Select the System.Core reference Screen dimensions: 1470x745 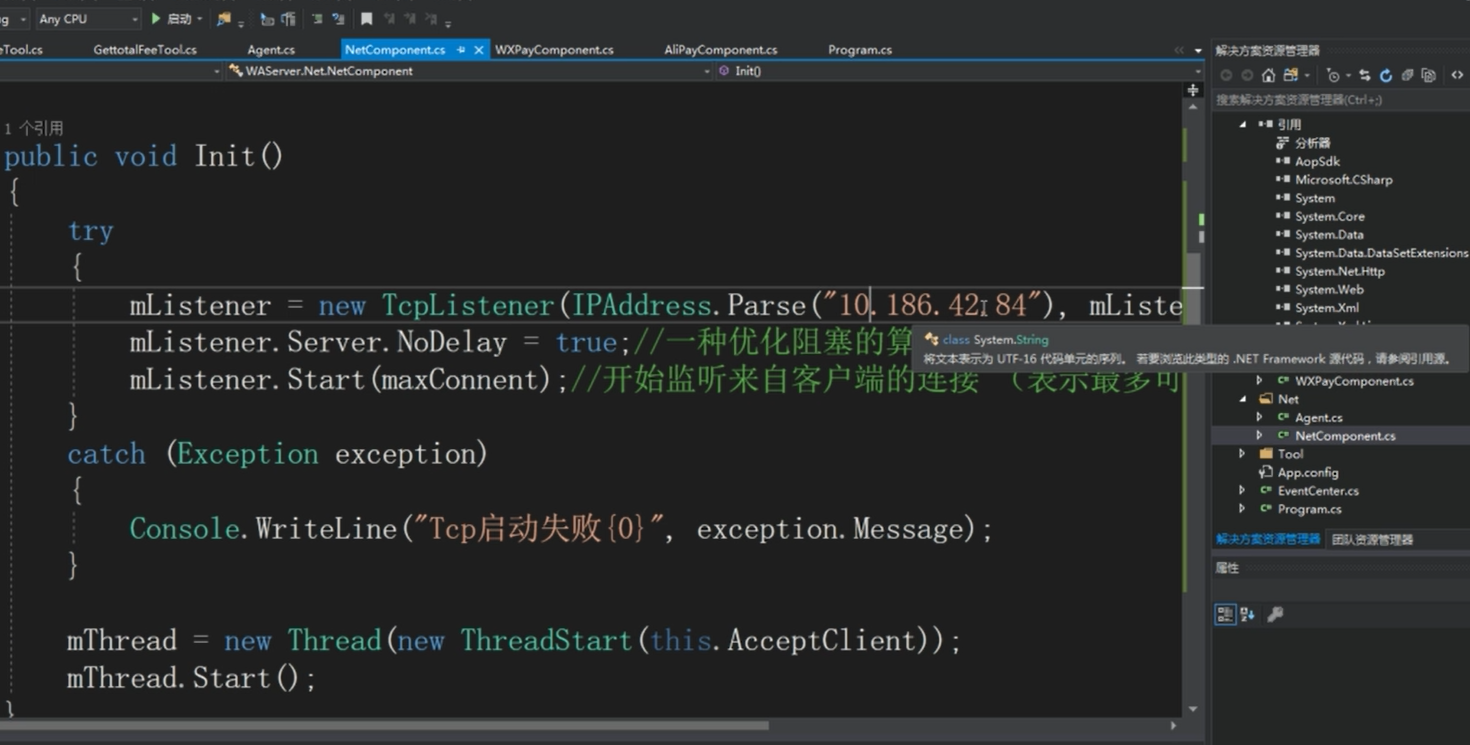1329,216
